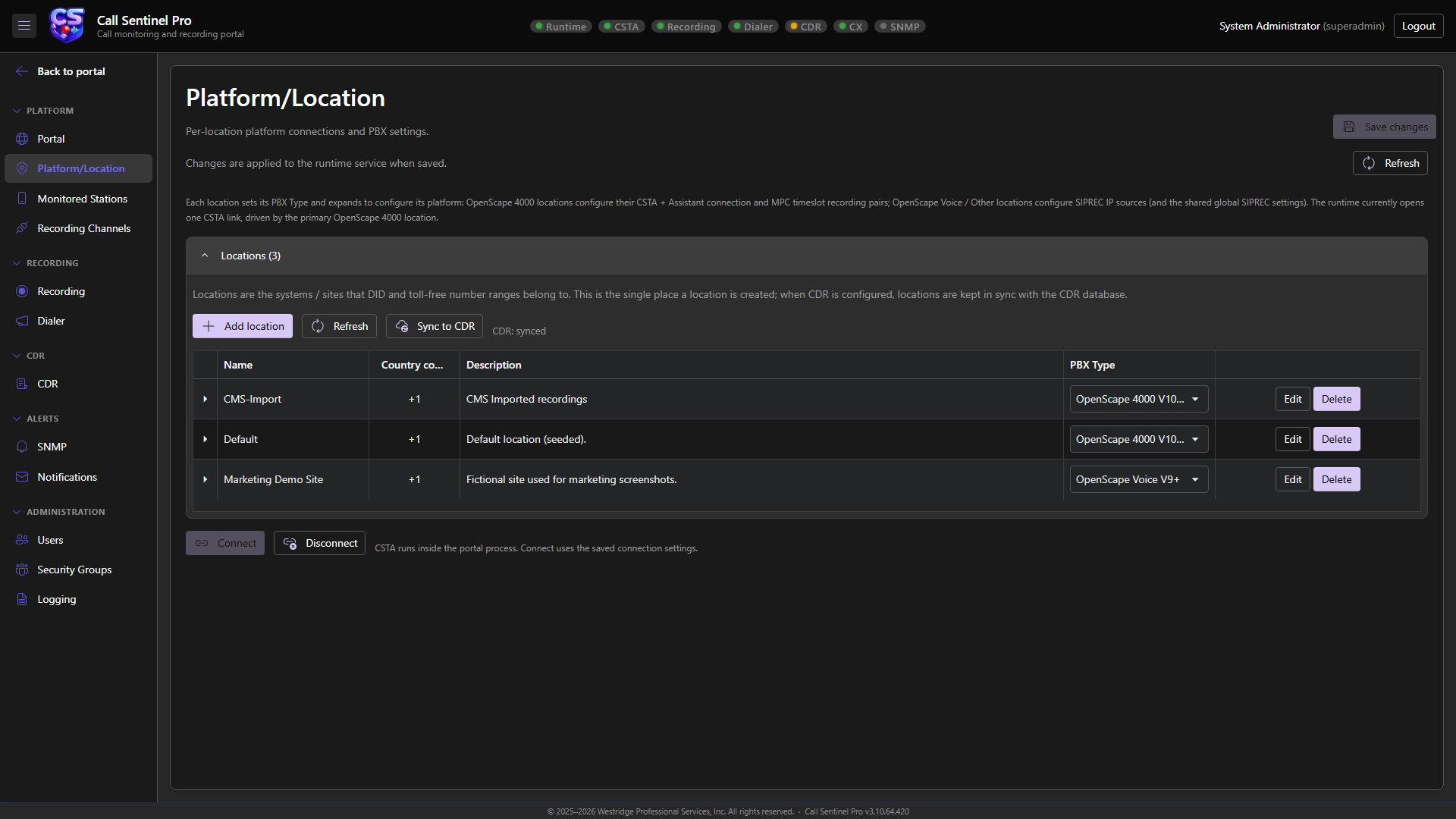The height and width of the screenshot is (819, 1456).
Task: Click the Disconnect button
Action: click(x=319, y=543)
